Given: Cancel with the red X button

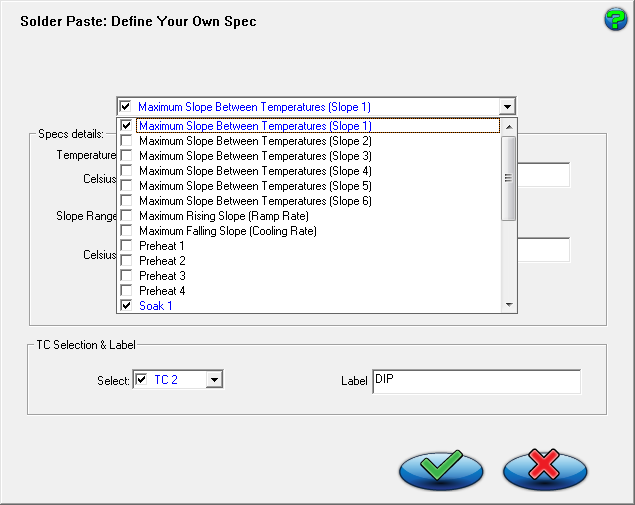Looking at the screenshot, I should [543, 468].
